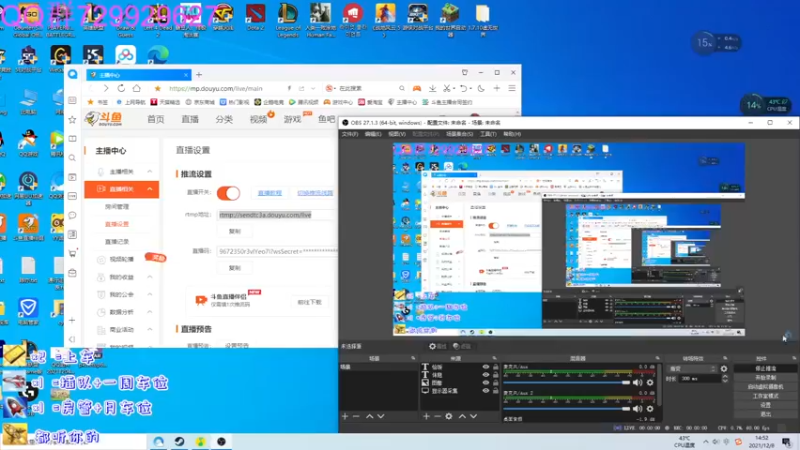Image resolution: width=800 pixels, height=450 pixels.
Task: Open the favorites star in the browser sidebar
Action: (72, 119)
